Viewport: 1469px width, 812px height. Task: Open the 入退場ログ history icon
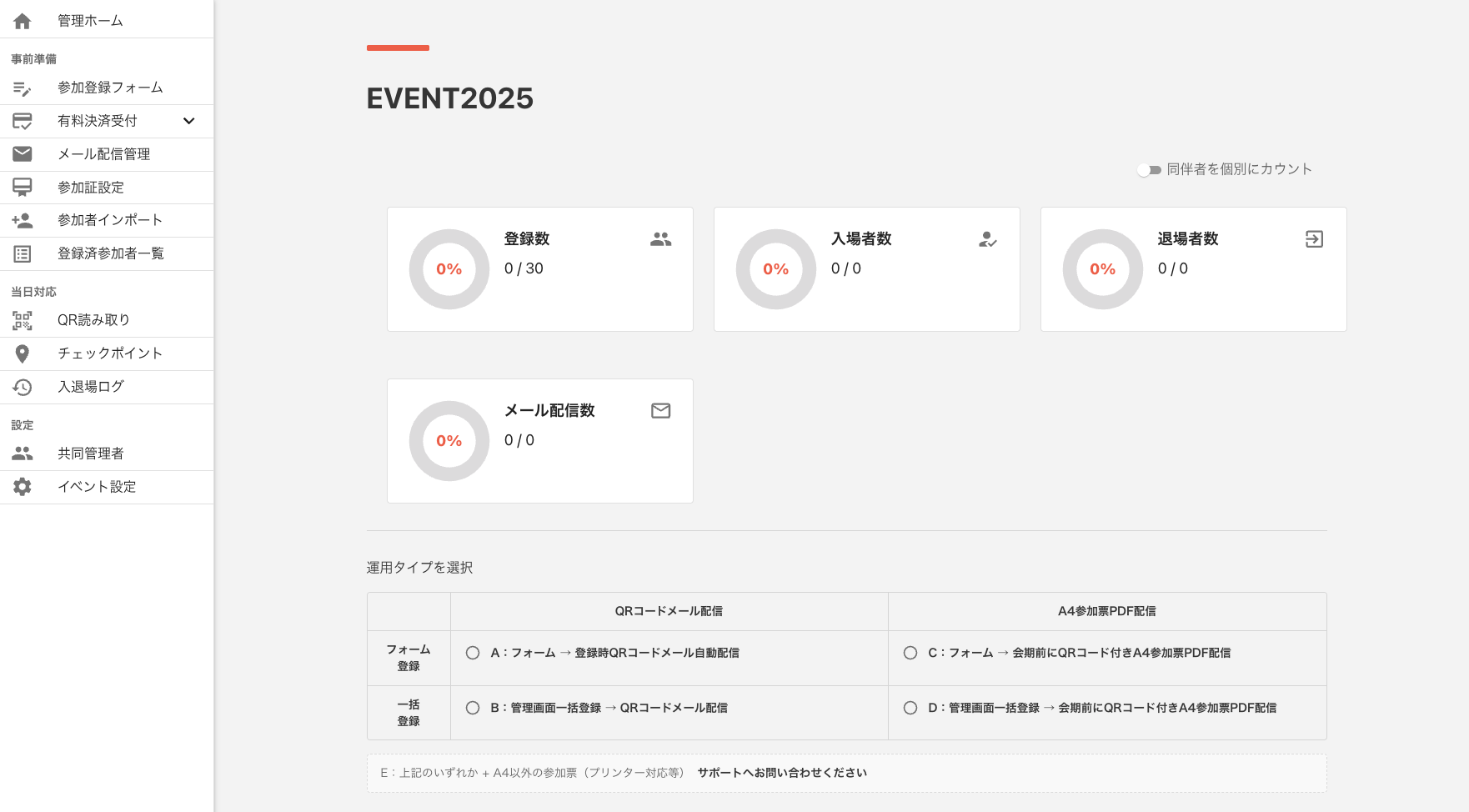pyautogui.click(x=22, y=386)
